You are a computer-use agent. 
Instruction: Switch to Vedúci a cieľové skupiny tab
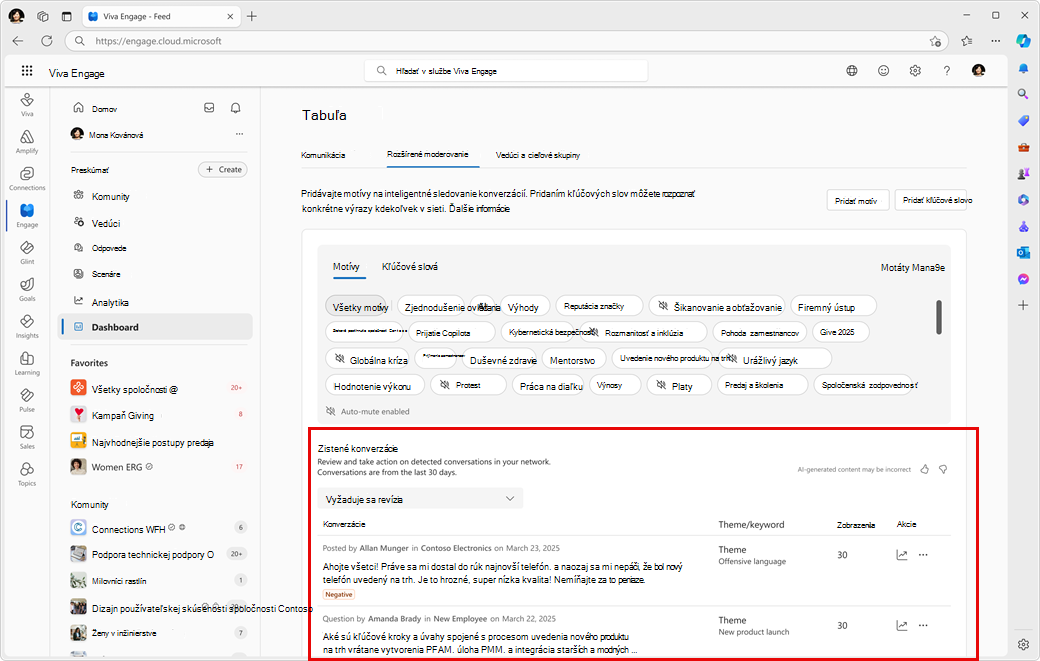point(538,155)
